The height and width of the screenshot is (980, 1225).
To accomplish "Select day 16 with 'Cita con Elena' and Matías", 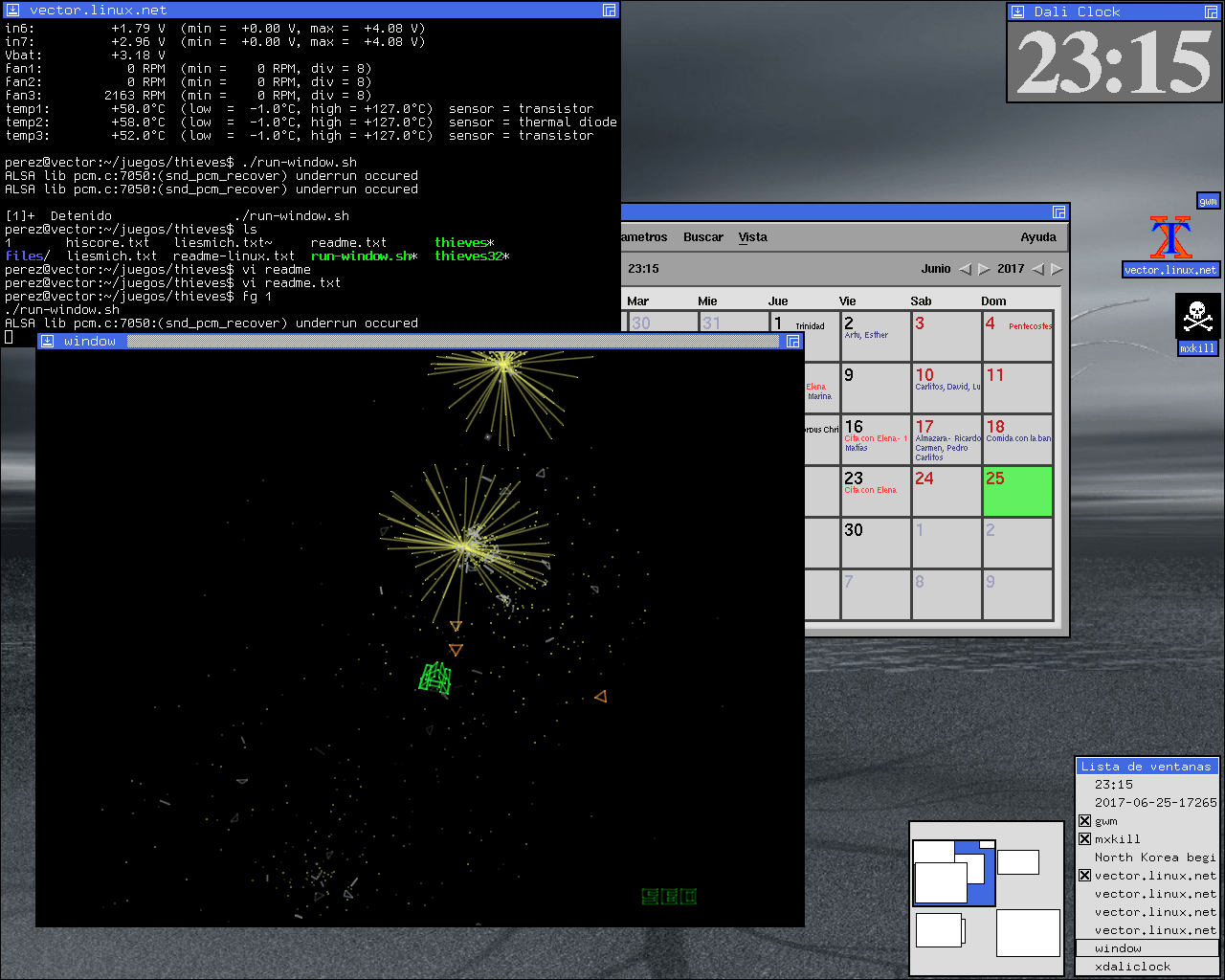I will (876, 439).
